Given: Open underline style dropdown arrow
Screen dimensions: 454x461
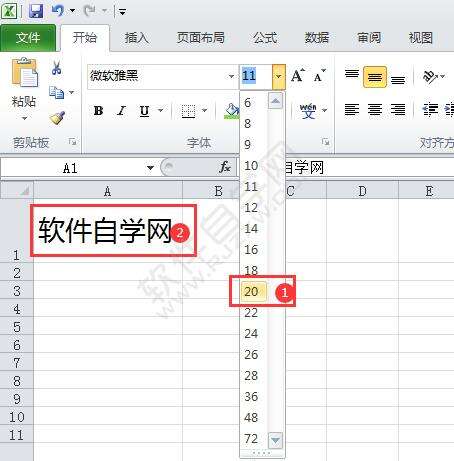Looking at the screenshot, I should click(x=161, y=110).
